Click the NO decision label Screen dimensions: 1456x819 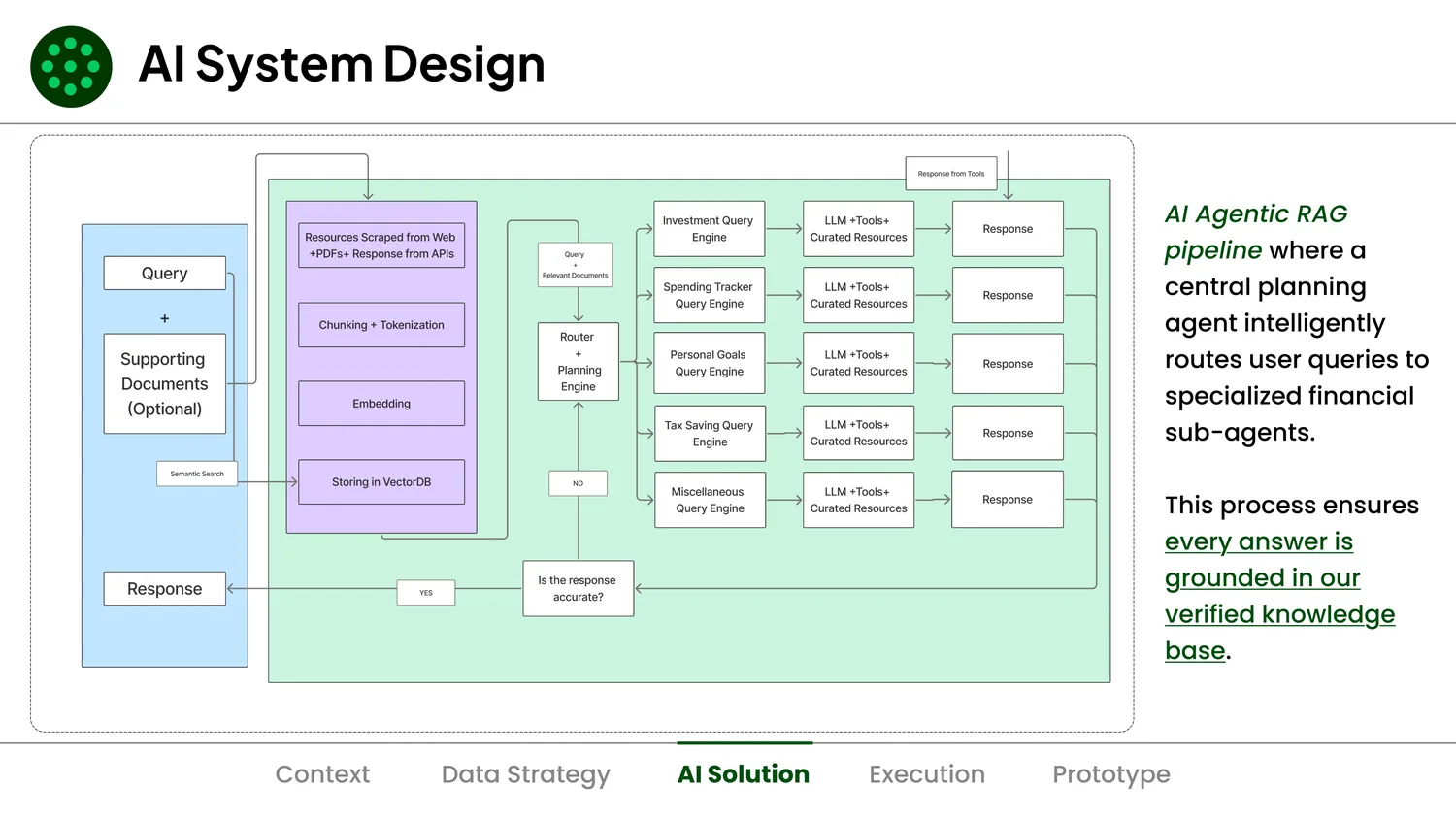tap(579, 483)
